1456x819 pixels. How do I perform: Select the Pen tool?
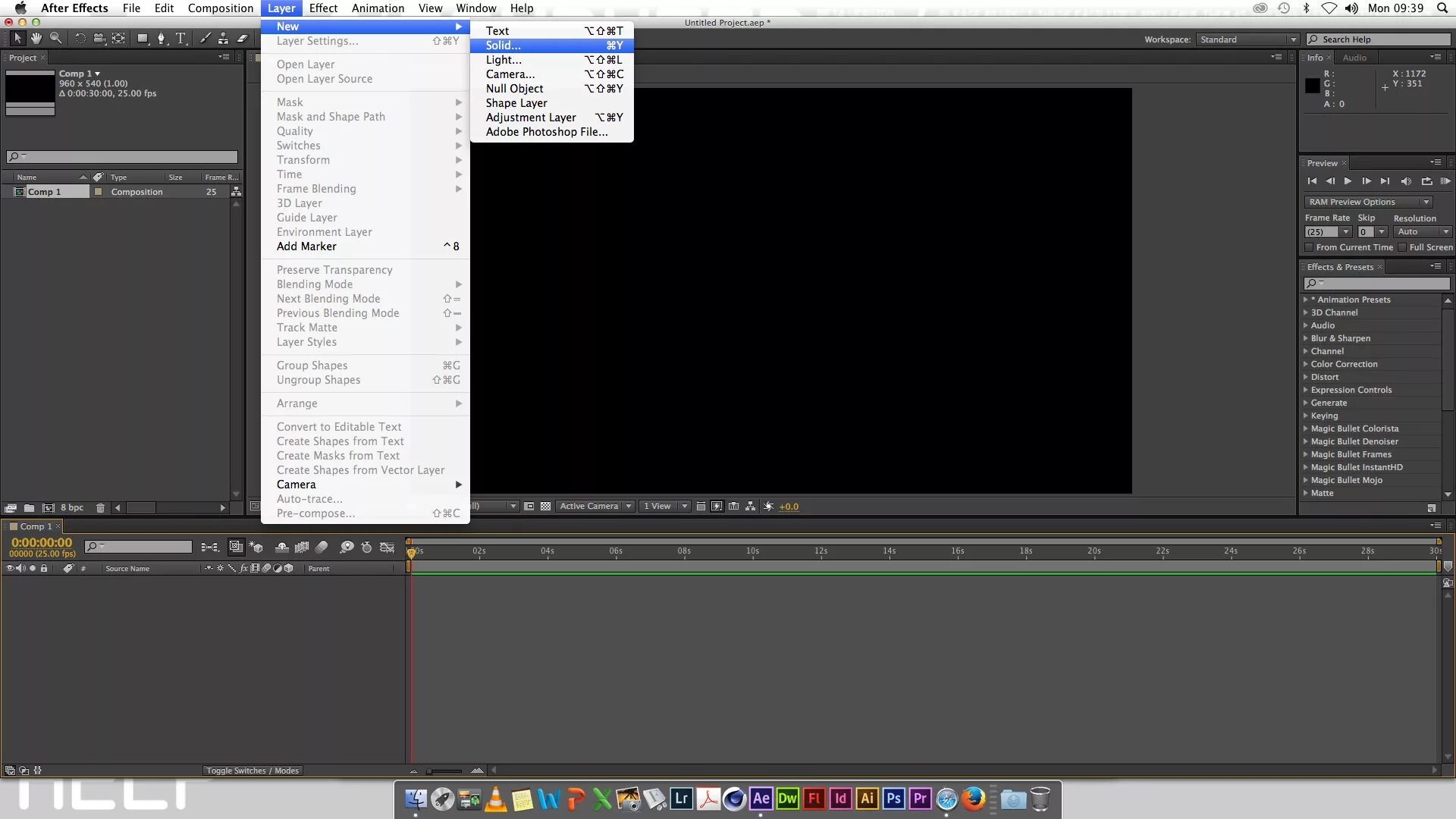(x=162, y=38)
